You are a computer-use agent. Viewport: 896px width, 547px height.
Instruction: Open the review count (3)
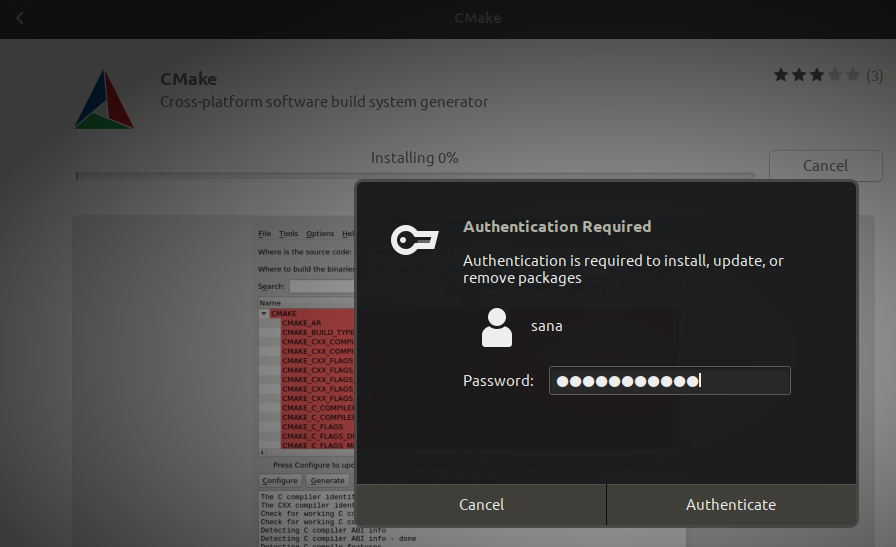pyautogui.click(x=874, y=75)
